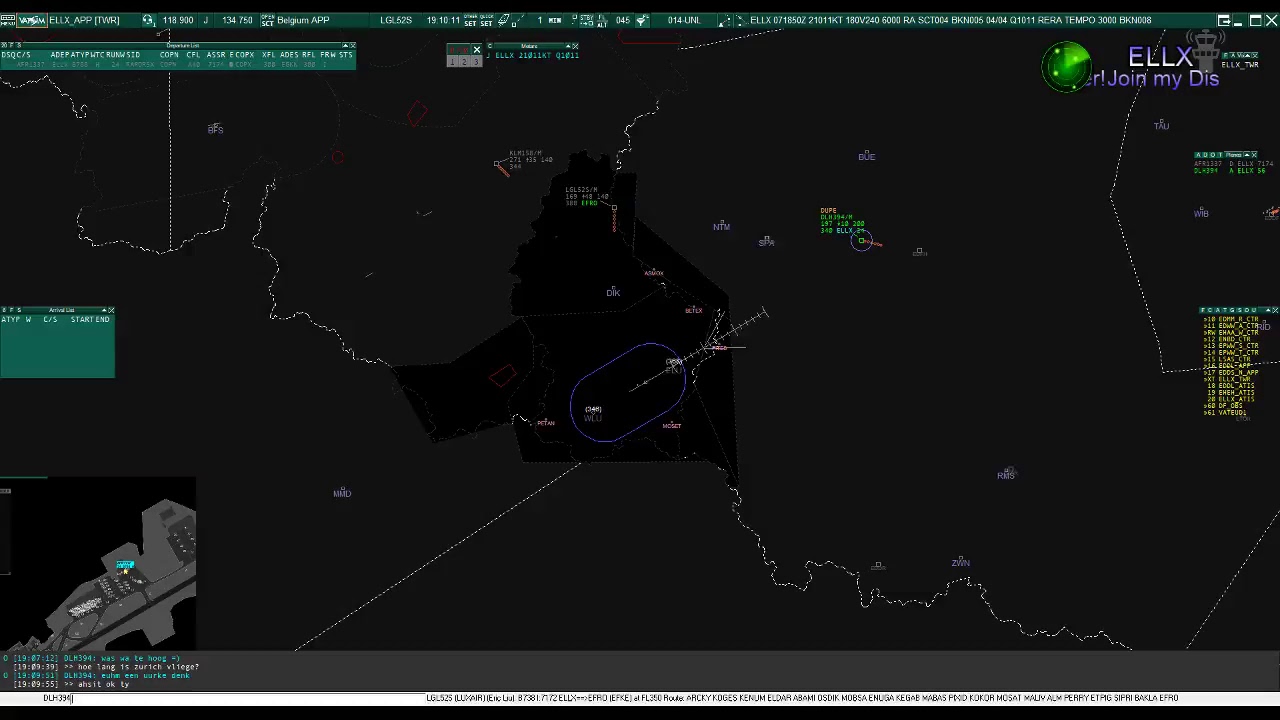Open the OTHER SET settings button
Viewport: 1280px width, 720px height.
[470, 20]
